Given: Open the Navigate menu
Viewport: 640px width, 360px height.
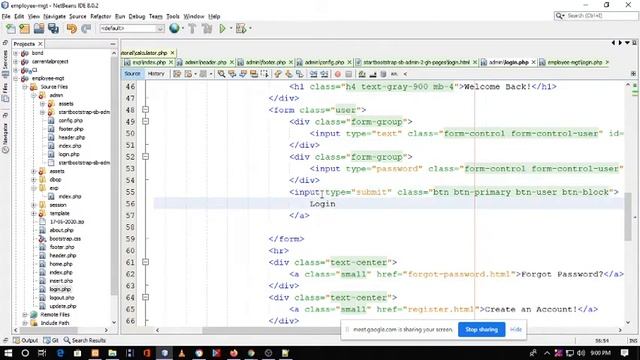Looking at the screenshot, I should [x=54, y=16].
